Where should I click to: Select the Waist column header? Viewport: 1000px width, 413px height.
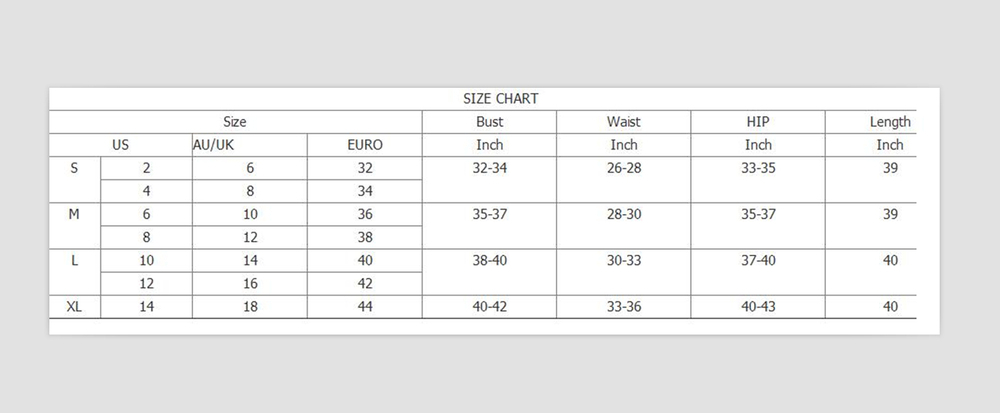pos(624,122)
